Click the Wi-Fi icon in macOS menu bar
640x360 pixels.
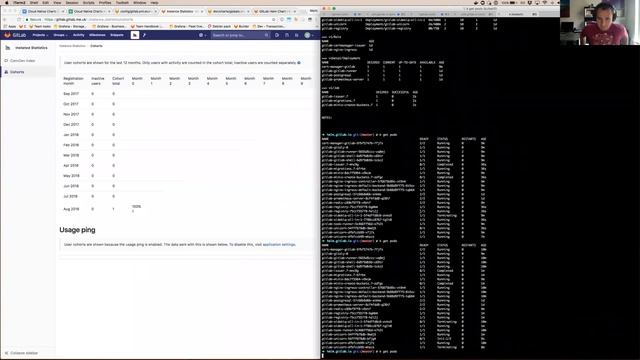pyautogui.click(x=544, y=2)
